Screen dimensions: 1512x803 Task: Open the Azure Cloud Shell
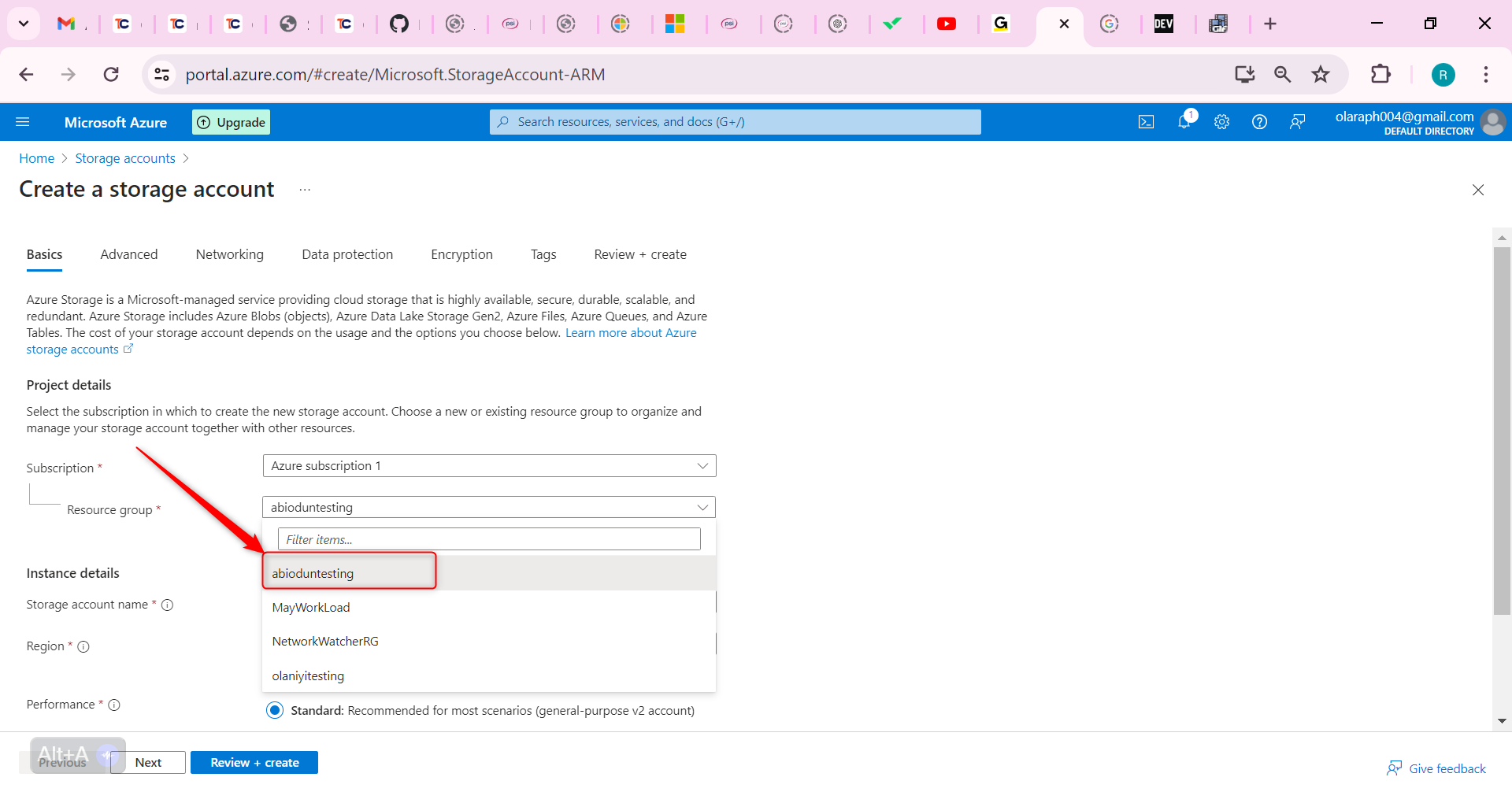pos(1147,121)
